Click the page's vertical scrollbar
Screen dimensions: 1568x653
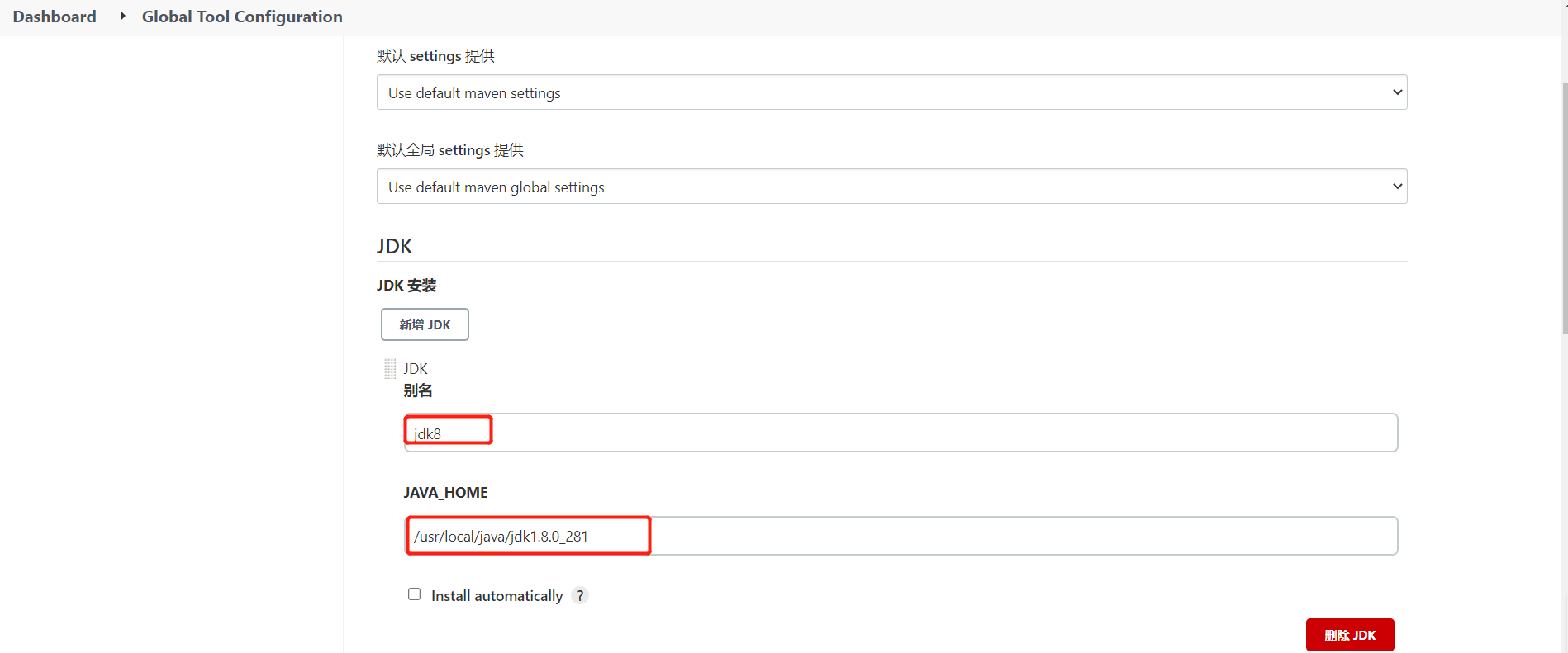tap(1564, 206)
